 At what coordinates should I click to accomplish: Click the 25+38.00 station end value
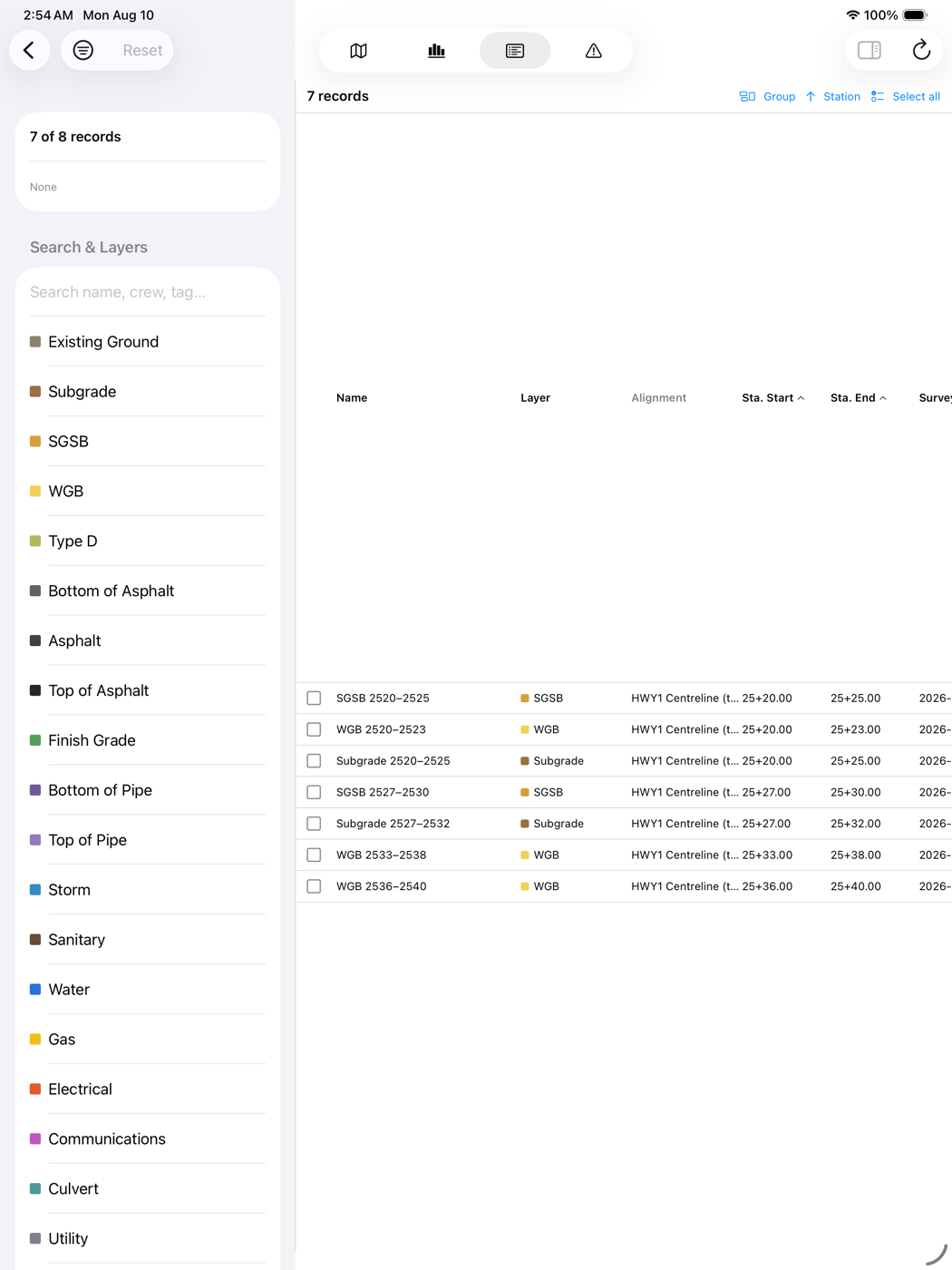pos(856,855)
